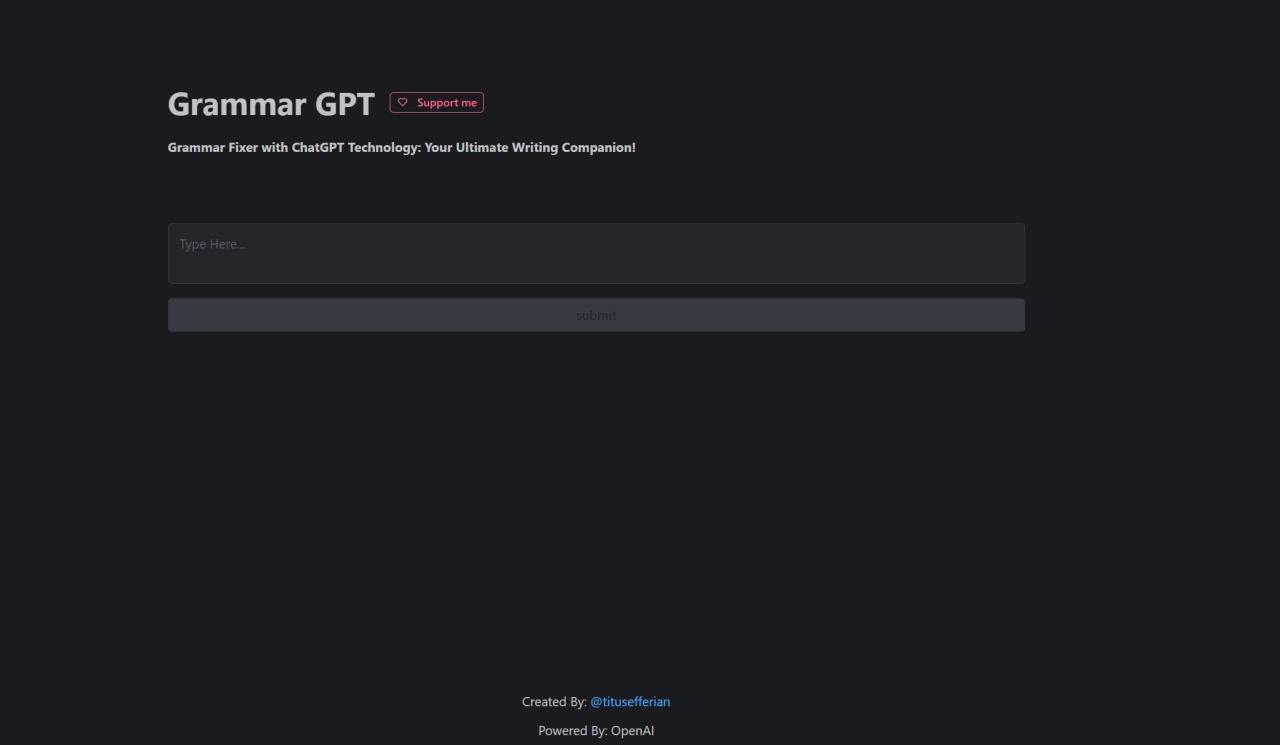Viewport: 1280px width, 745px height.
Task: Click the Grammar GPT heading
Action: point(271,104)
